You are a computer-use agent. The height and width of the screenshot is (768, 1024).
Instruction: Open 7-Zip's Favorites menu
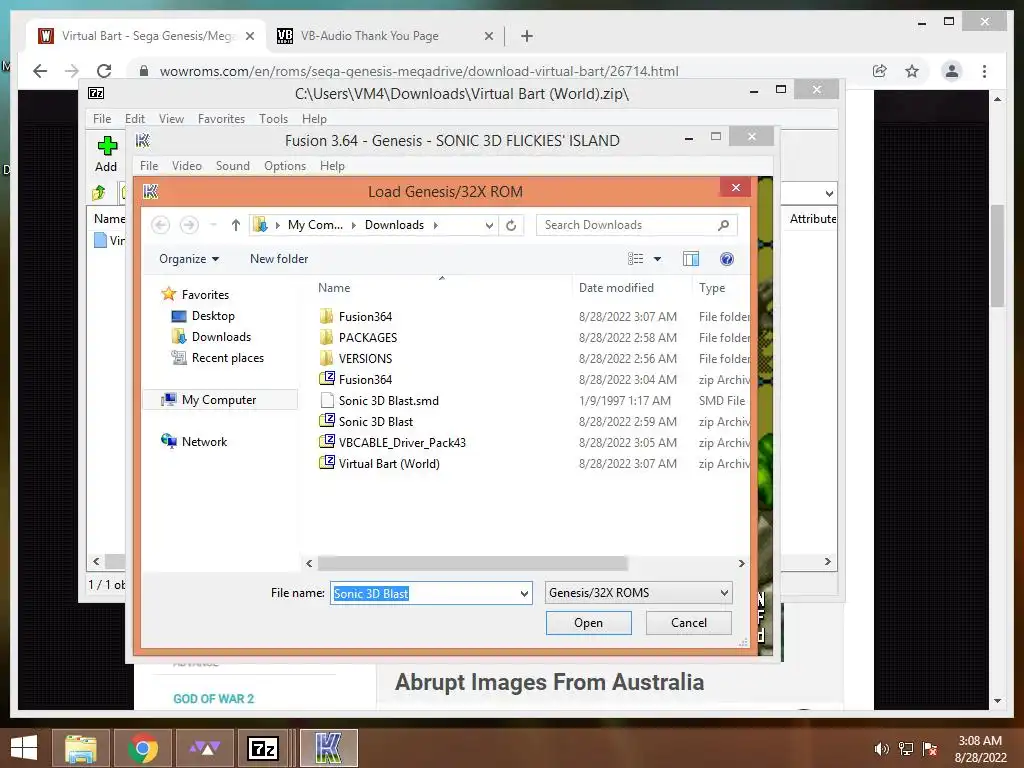coord(221,119)
